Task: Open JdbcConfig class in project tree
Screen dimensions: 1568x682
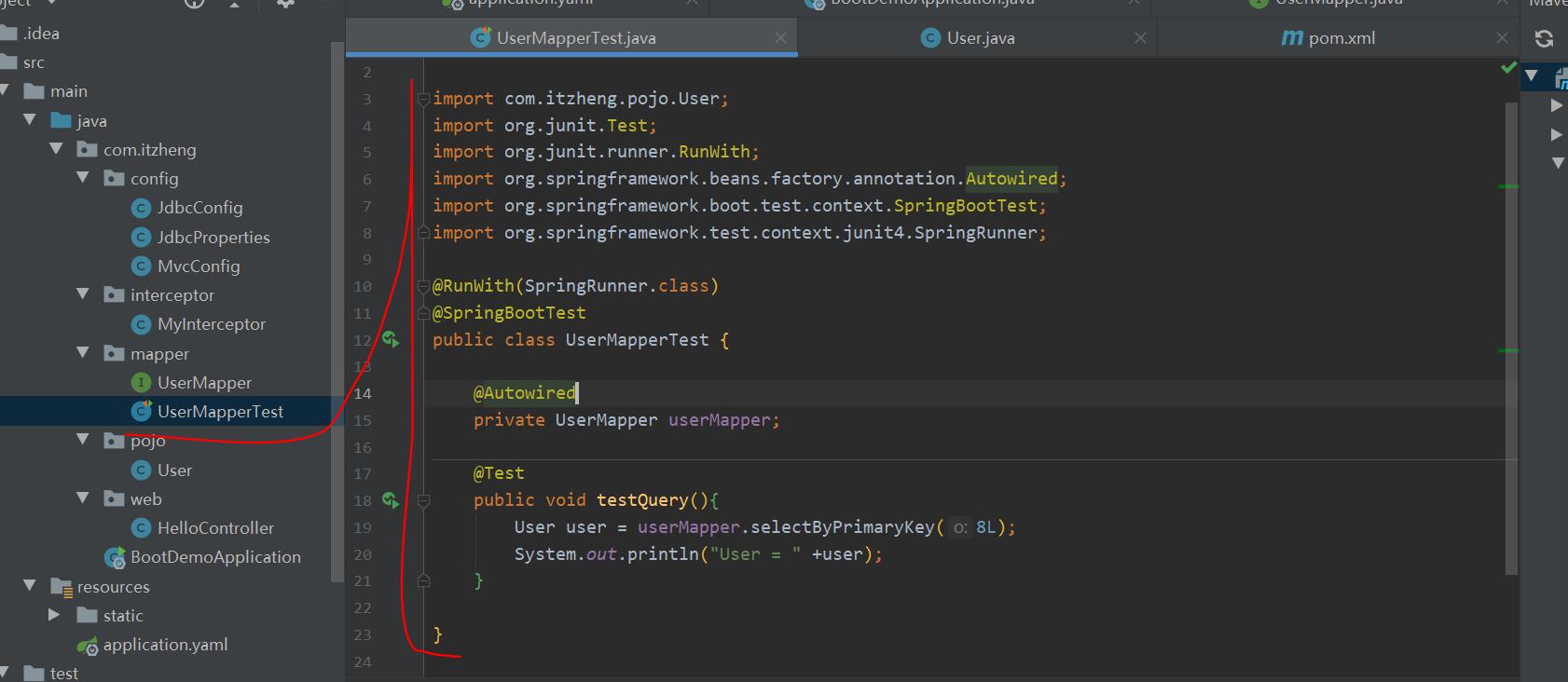Action: [x=199, y=208]
